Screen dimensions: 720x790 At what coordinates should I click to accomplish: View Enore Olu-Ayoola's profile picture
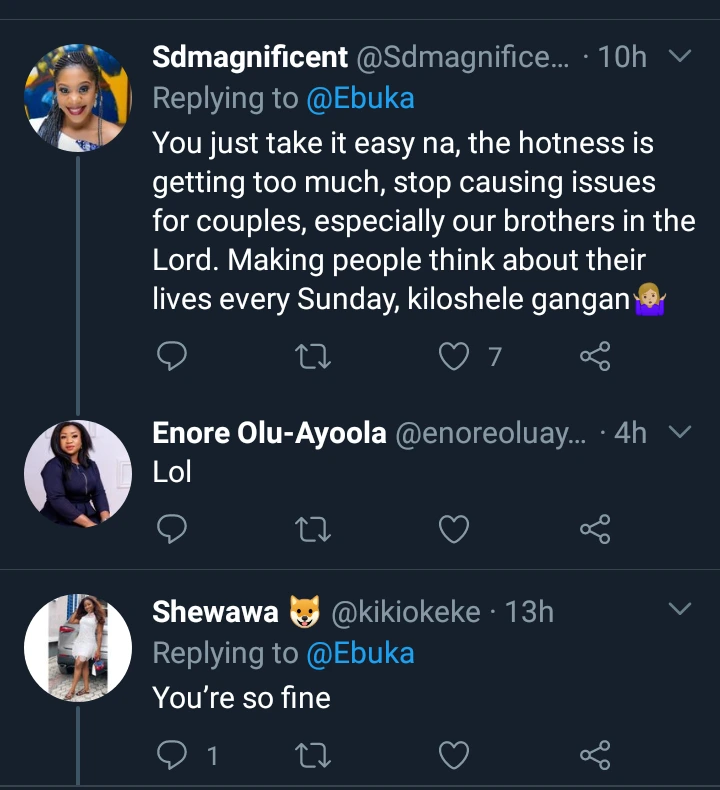(x=77, y=473)
